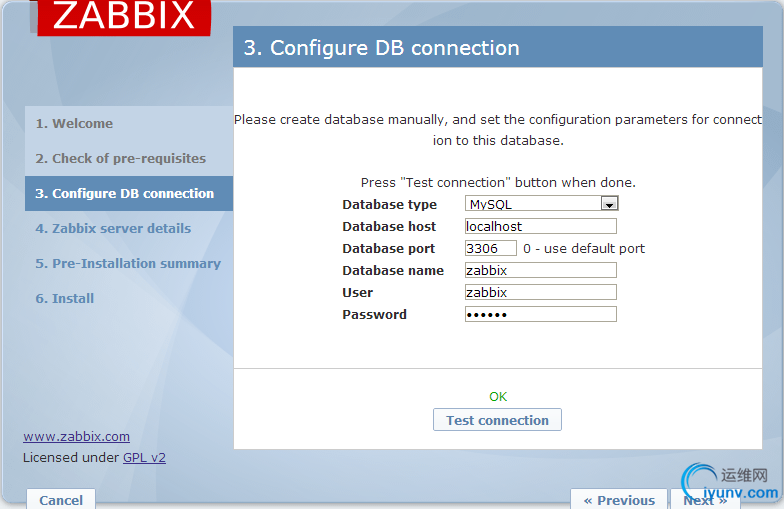Click the 'User' label

pyautogui.click(x=358, y=292)
